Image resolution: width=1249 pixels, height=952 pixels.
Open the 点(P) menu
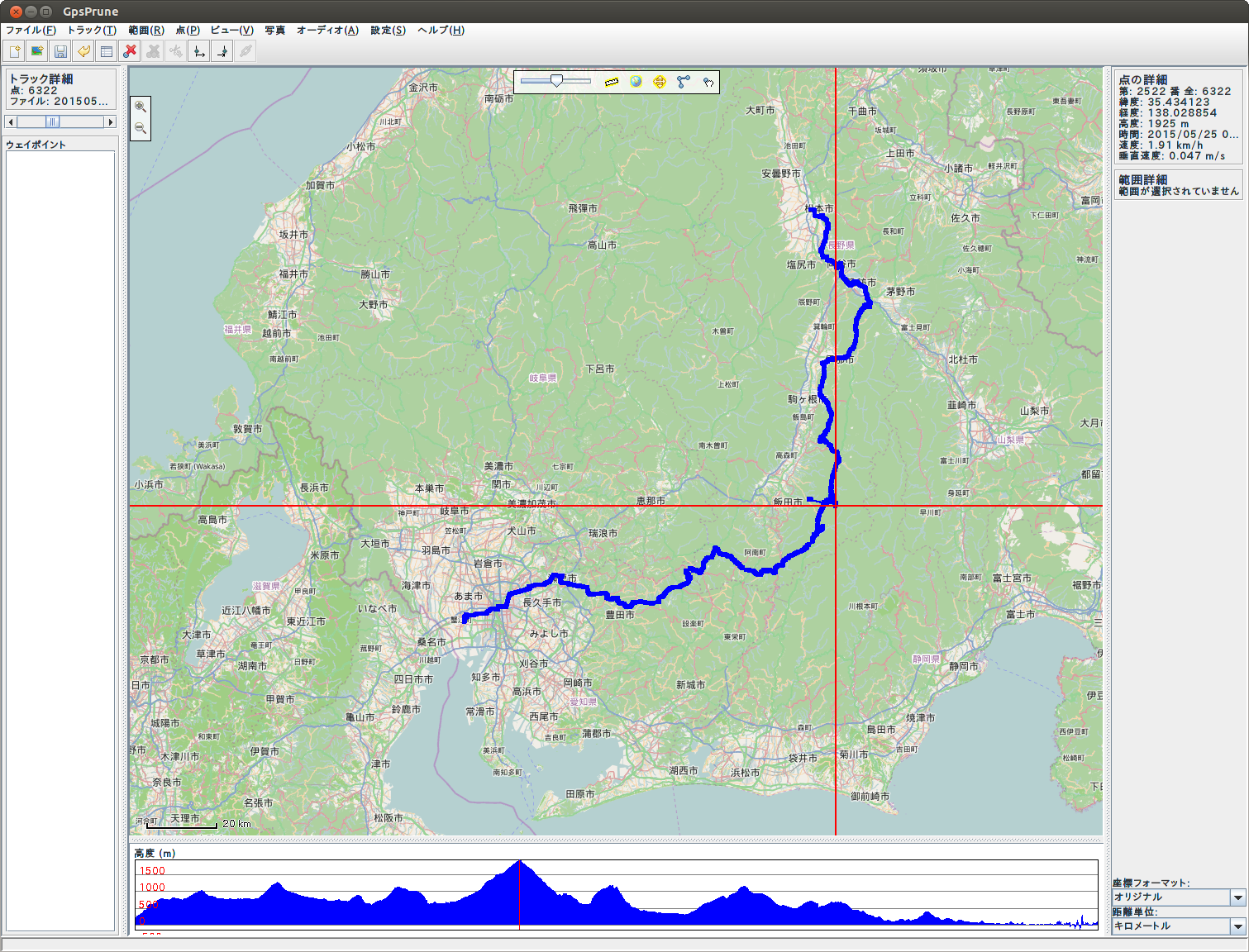(x=188, y=30)
